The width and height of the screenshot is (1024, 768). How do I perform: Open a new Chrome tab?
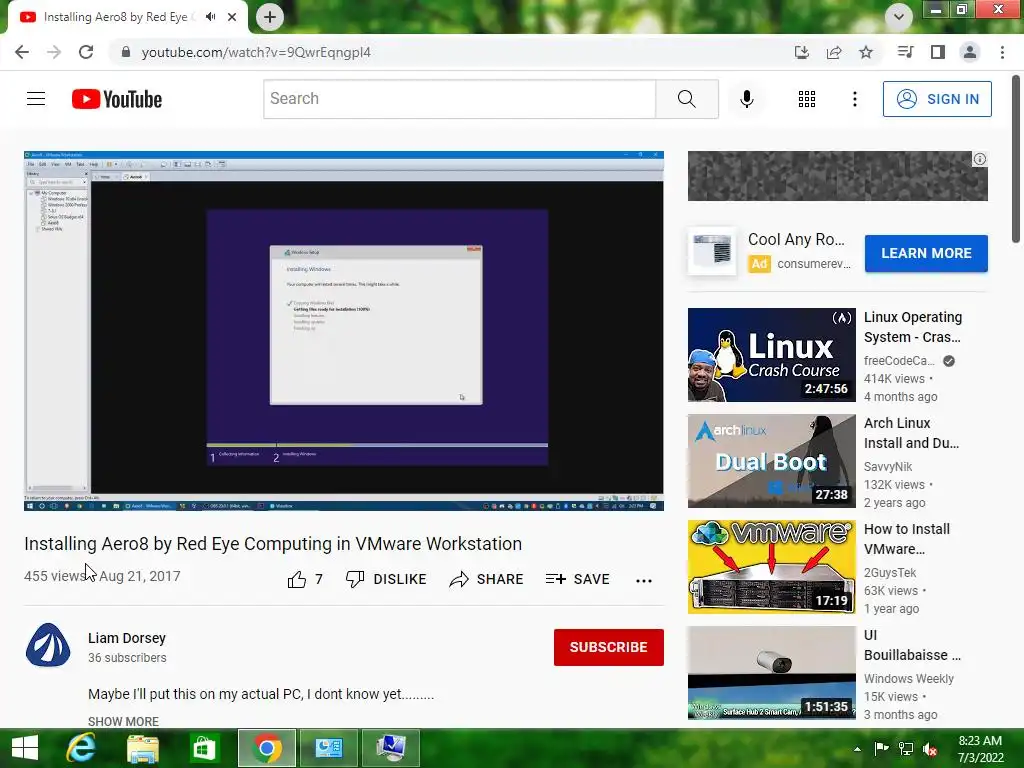(270, 17)
